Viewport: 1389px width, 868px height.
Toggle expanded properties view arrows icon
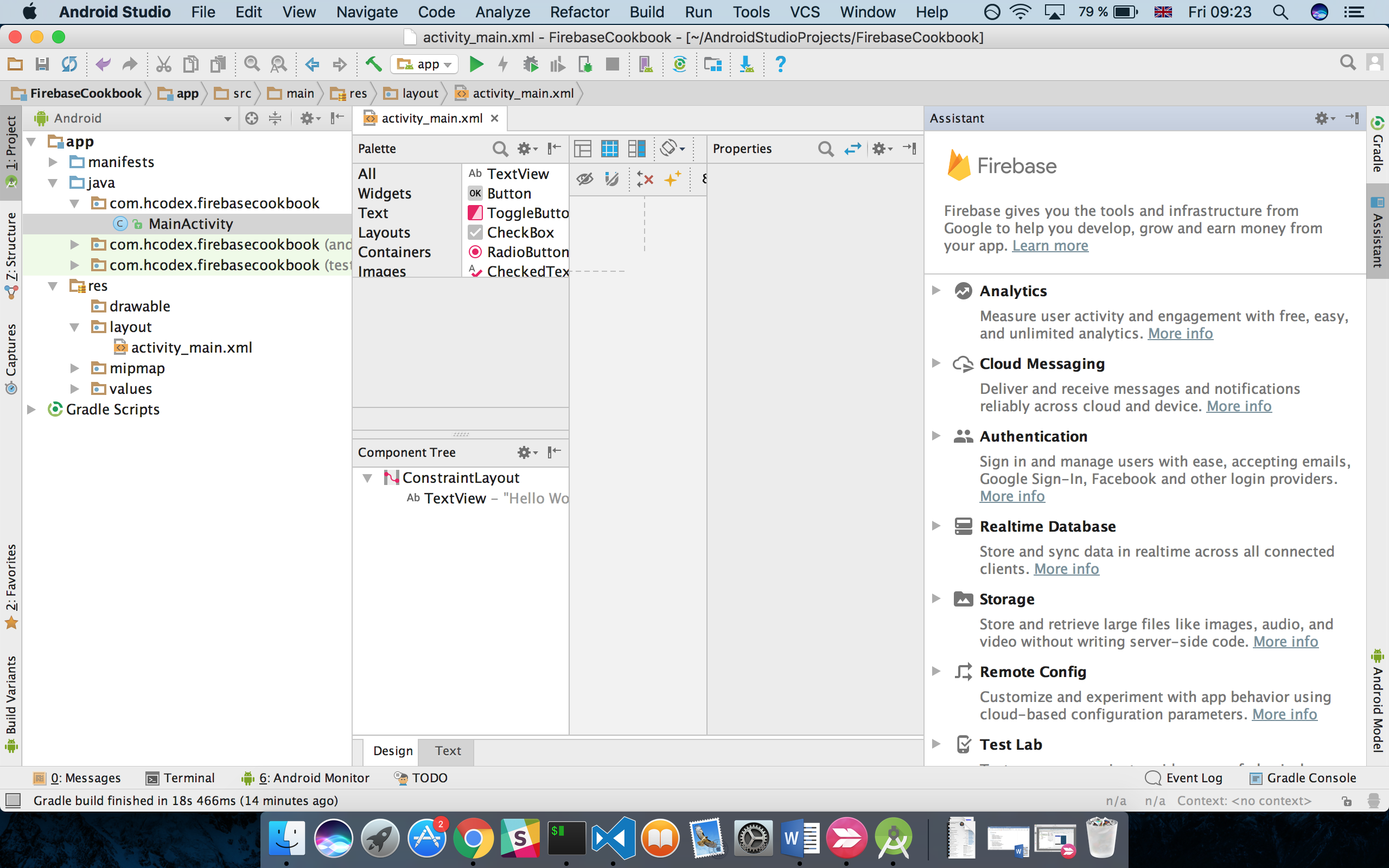(853, 149)
